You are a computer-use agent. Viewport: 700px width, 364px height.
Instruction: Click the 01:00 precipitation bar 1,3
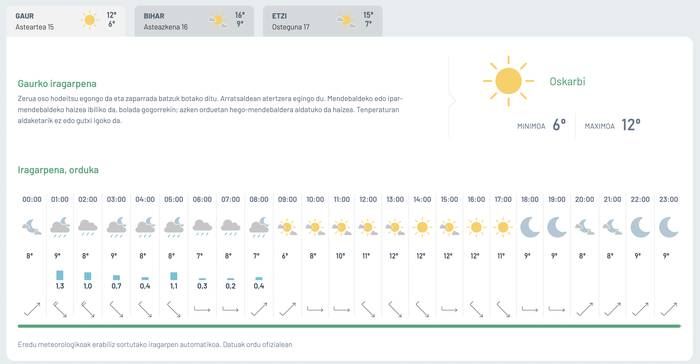coord(60,275)
